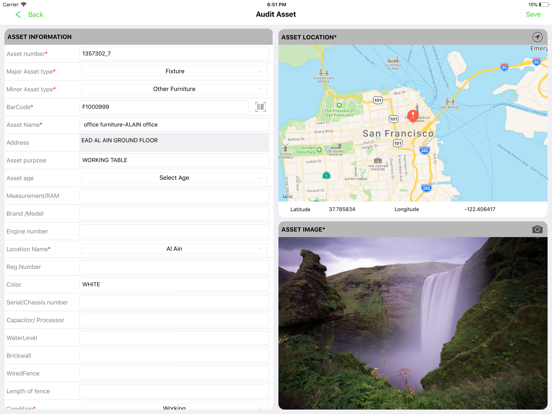552x414 pixels.
Task: Tap the Golden Gate Park marker on map
Action: 319,150
